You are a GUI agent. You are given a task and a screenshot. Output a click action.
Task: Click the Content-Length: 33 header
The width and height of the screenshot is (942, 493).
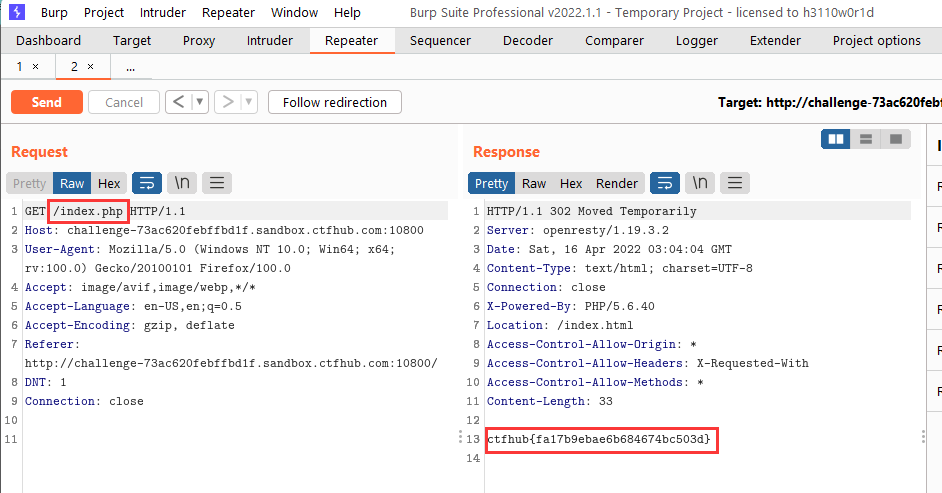pos(550,401)
